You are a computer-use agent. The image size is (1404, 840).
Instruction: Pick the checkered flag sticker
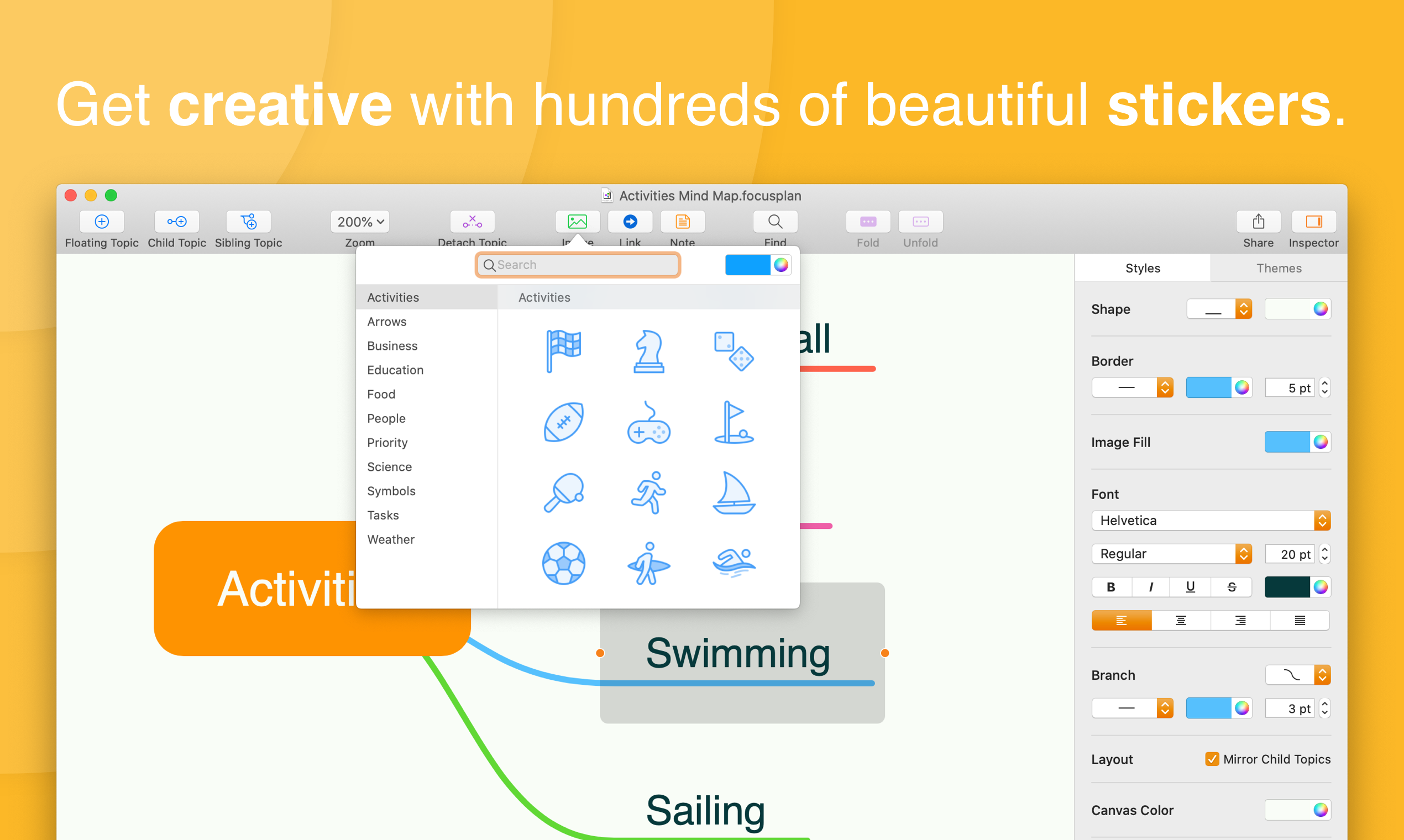pos(563,351)
